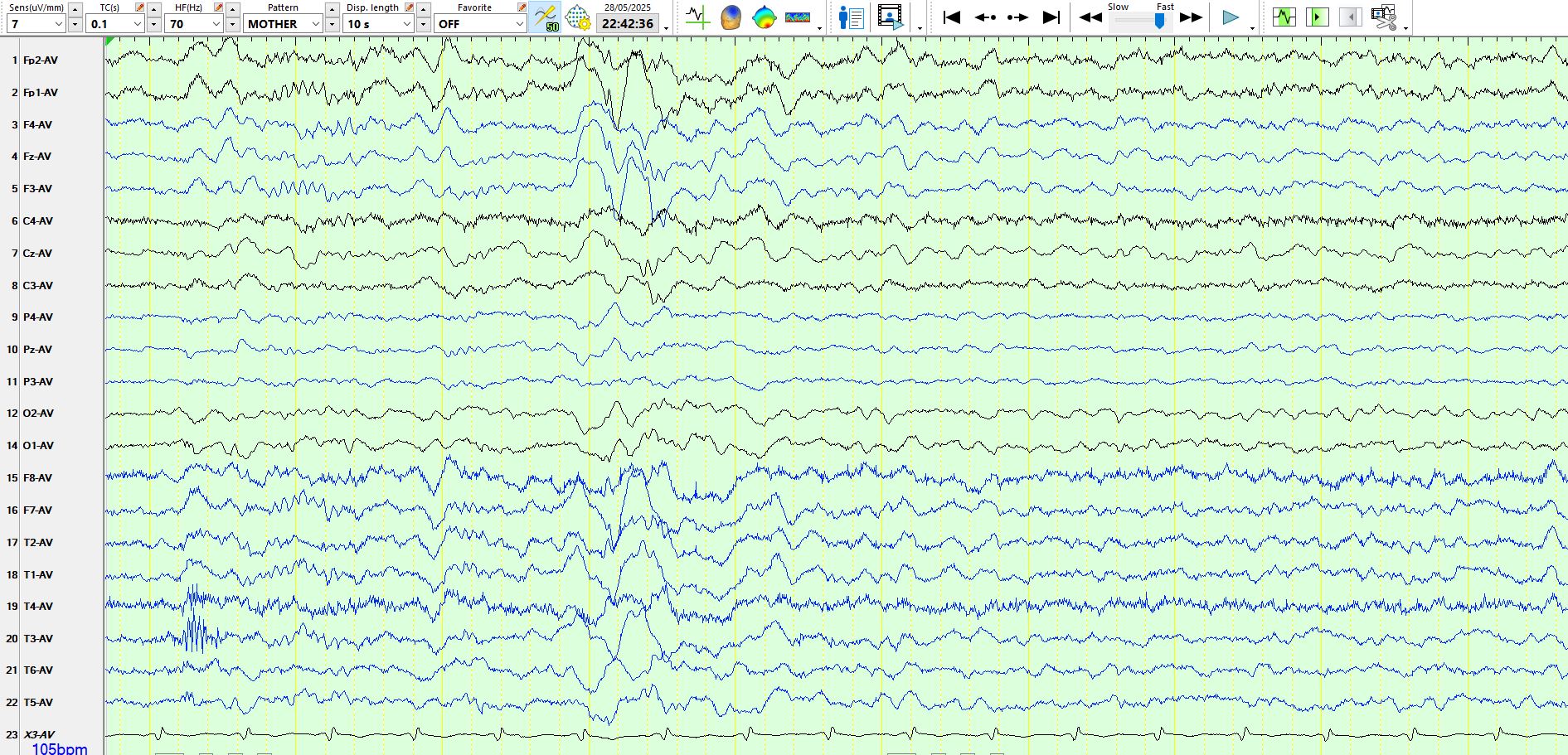Step back to previous event
Image resolution: width=1568 pixels, height=755 pixels.
point(985,17)
